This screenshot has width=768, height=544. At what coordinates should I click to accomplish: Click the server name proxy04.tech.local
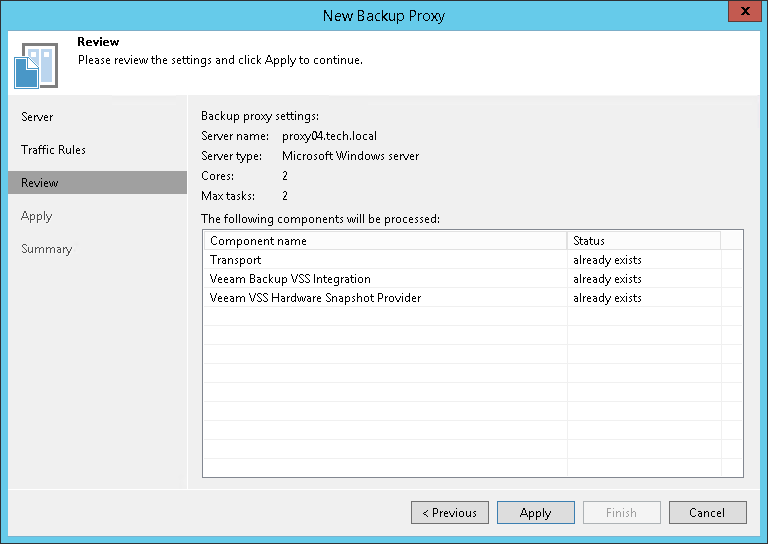[x=329, y=136]
